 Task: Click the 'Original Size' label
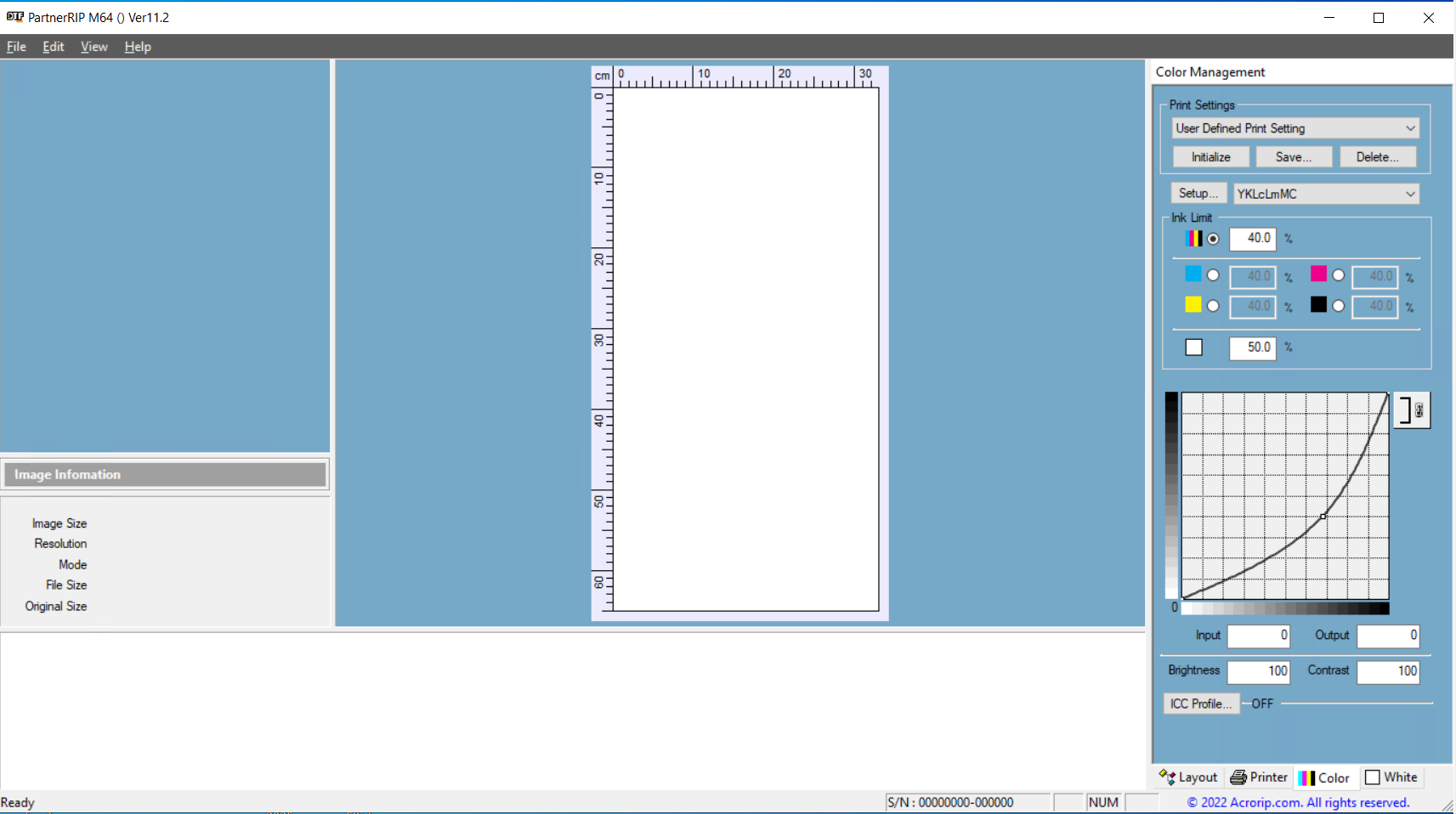56,606
